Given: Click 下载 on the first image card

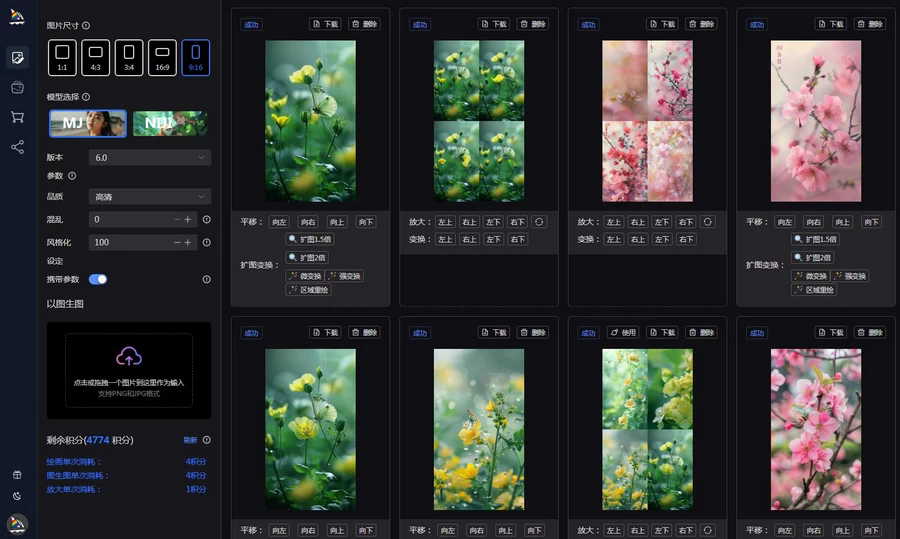Looking at the screenshot, I should (325, 24).
